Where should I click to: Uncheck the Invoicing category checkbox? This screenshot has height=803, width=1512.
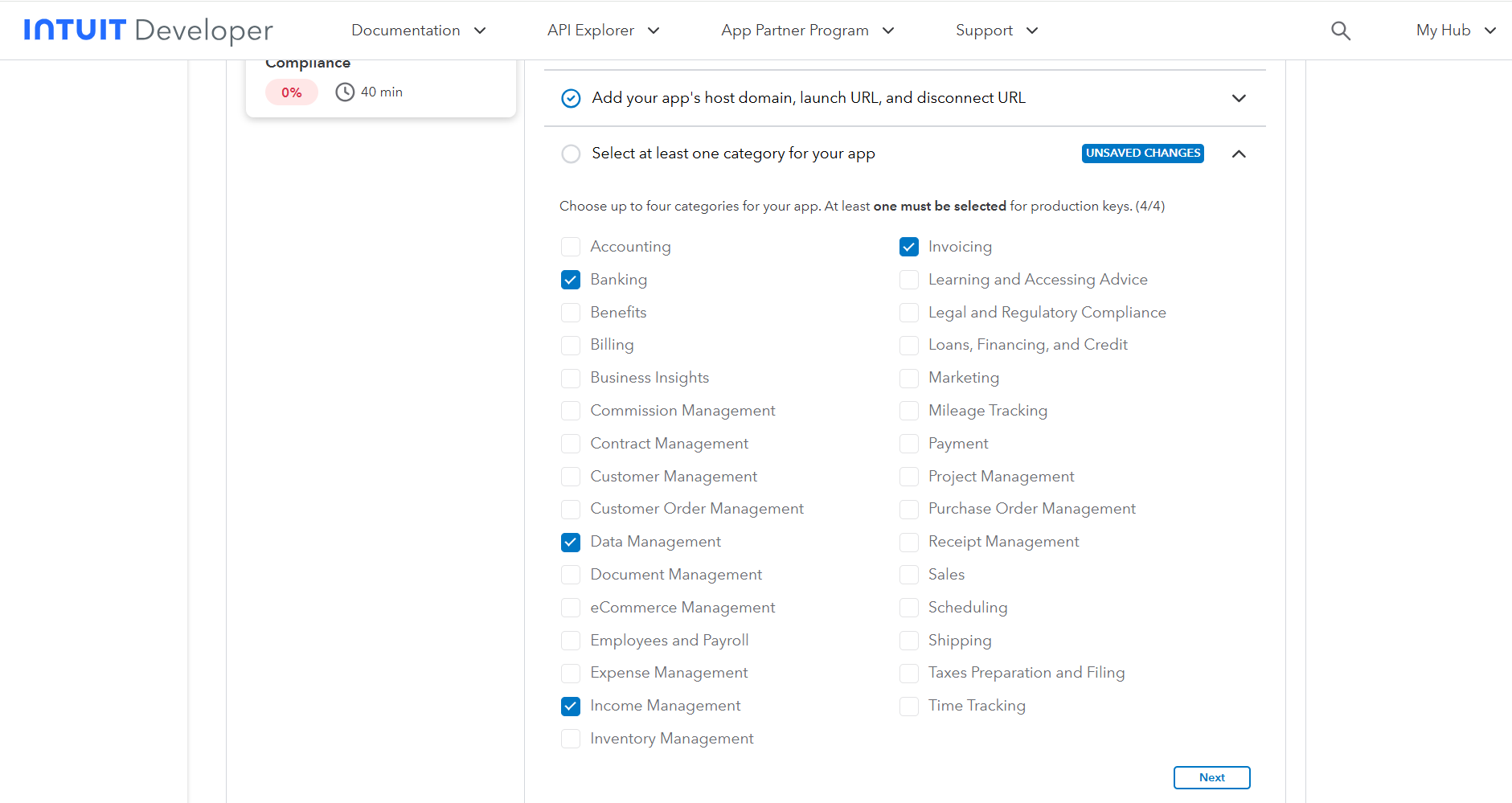click(909, 247)
